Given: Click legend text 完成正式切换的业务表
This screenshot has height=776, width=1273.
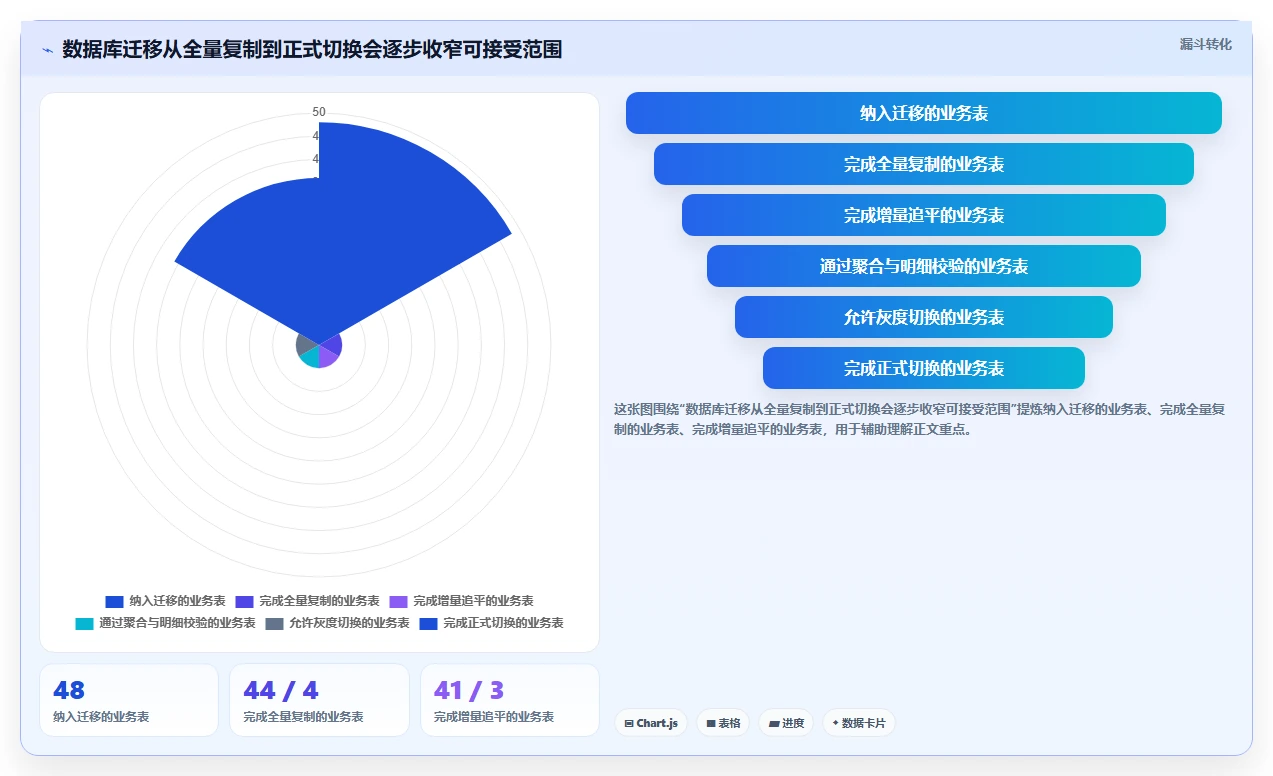Looking at the screenshot, I should coord(503,623).
